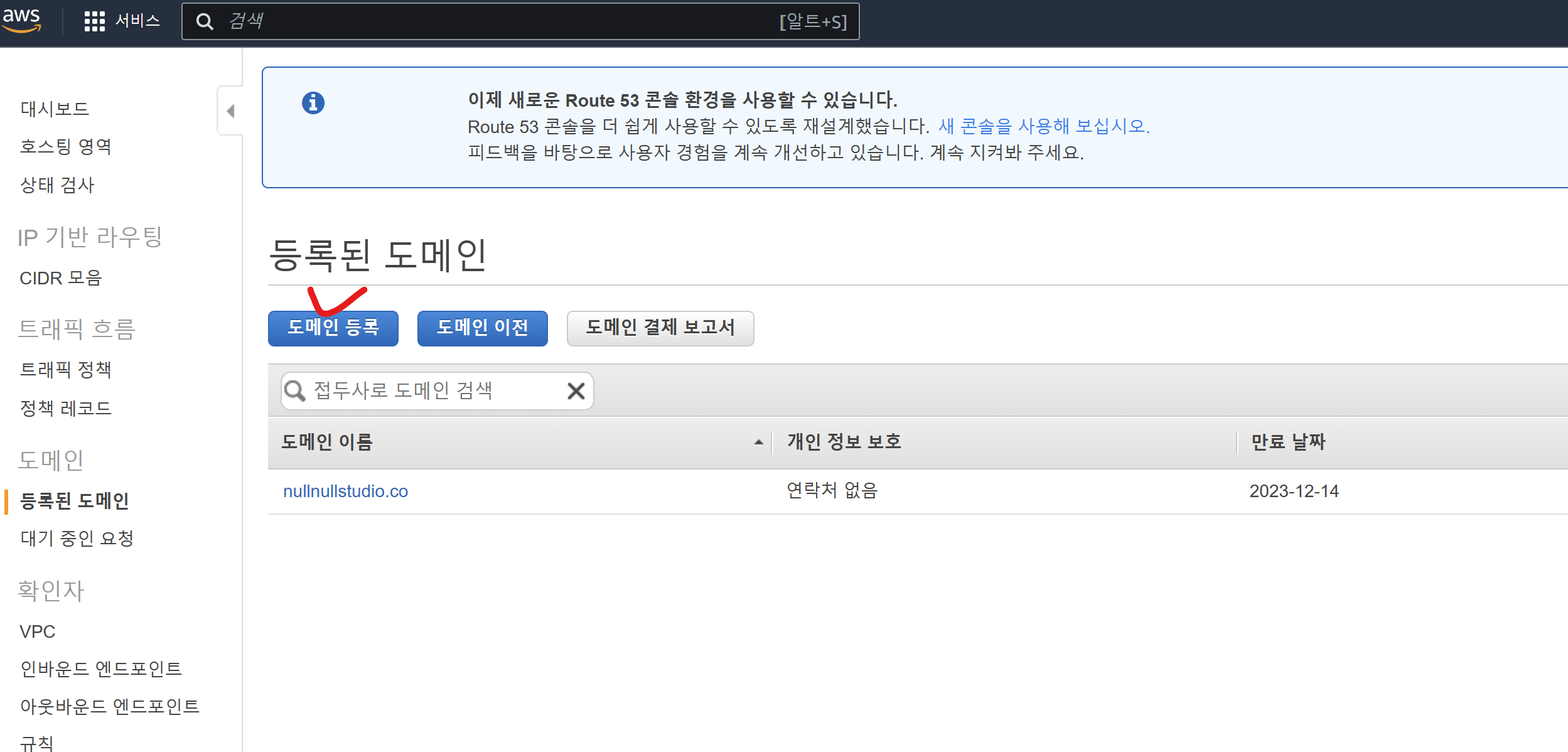Click the 만료 날짜 column header

(x=1287, y=442)
